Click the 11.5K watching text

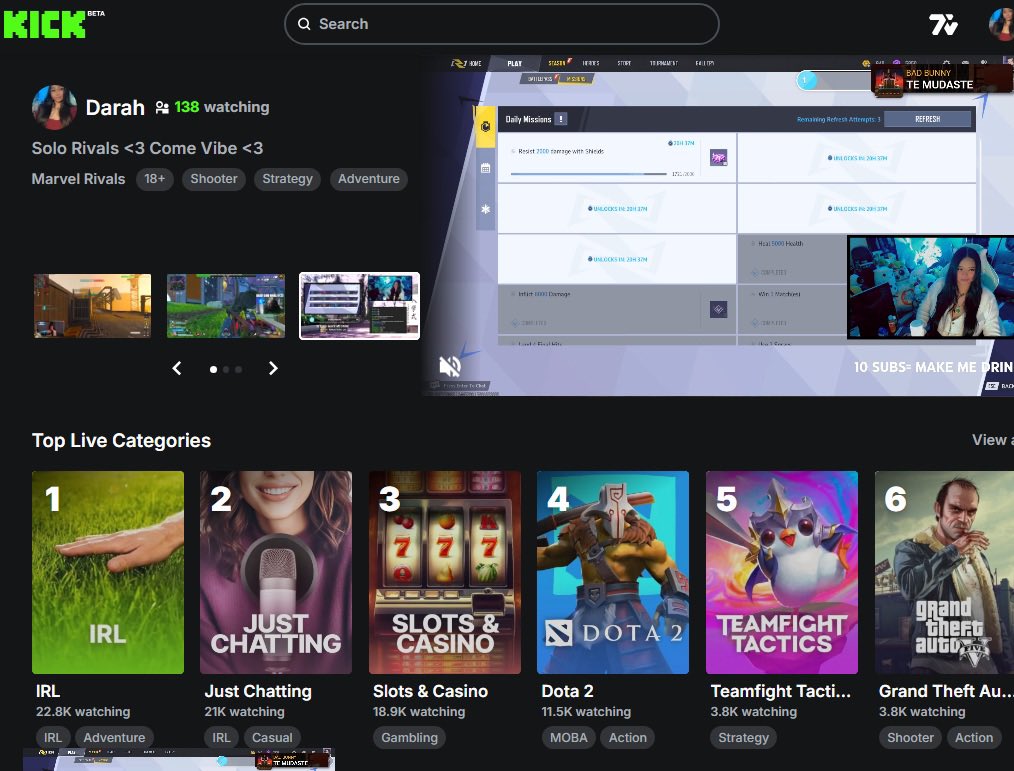click(586, 711)
